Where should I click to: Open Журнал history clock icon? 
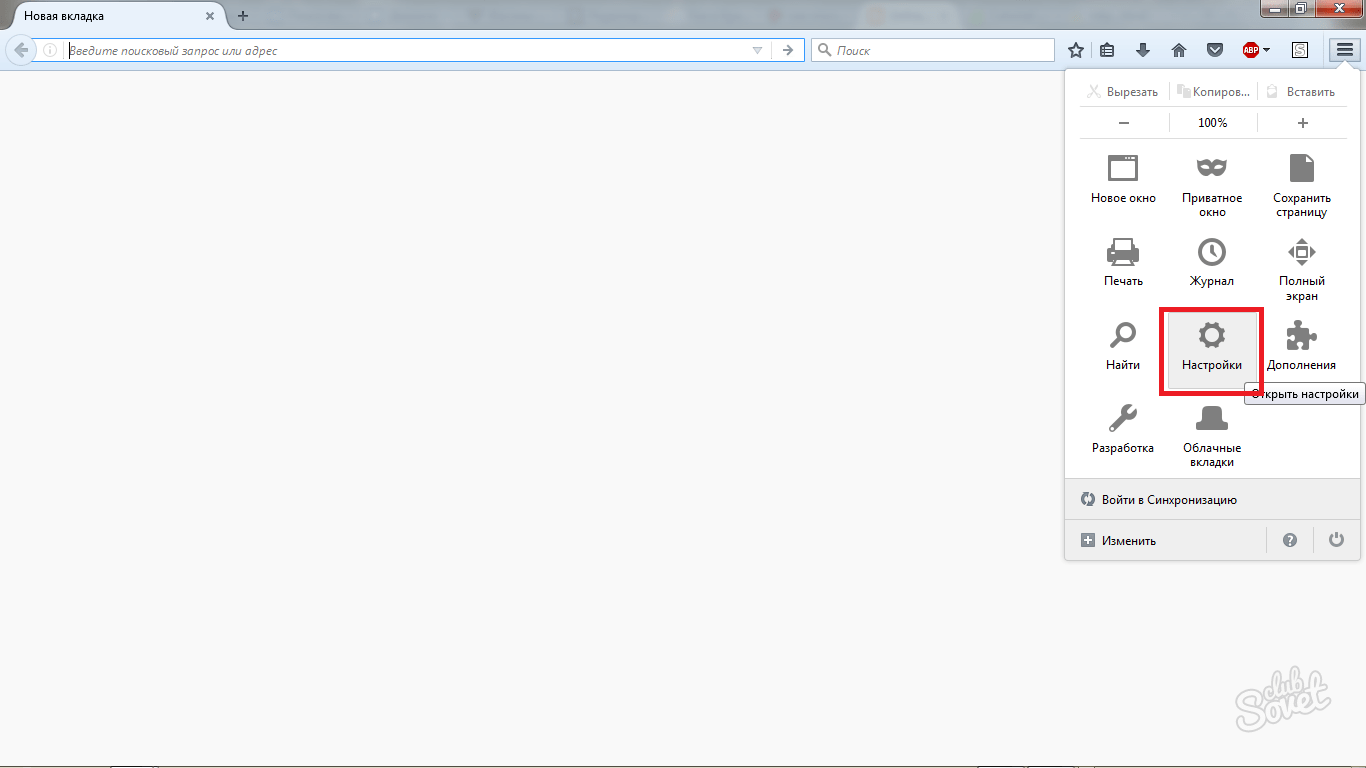click(1211, 262)
